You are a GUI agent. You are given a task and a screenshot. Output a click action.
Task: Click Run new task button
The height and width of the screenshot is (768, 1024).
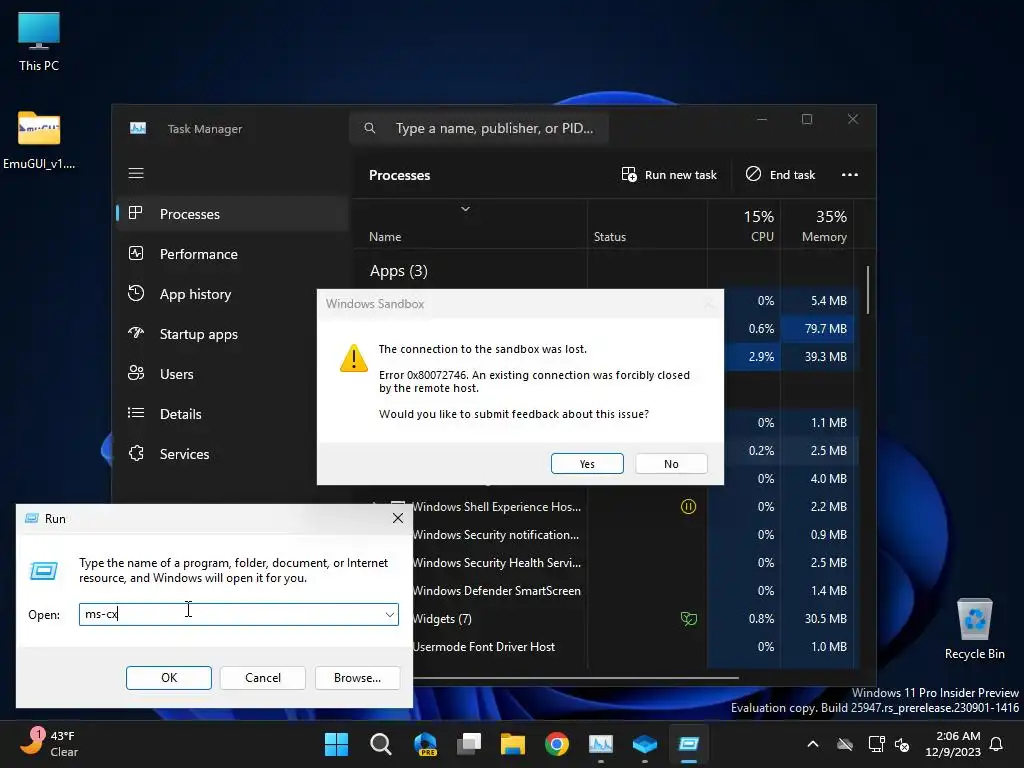pos(669,174)
